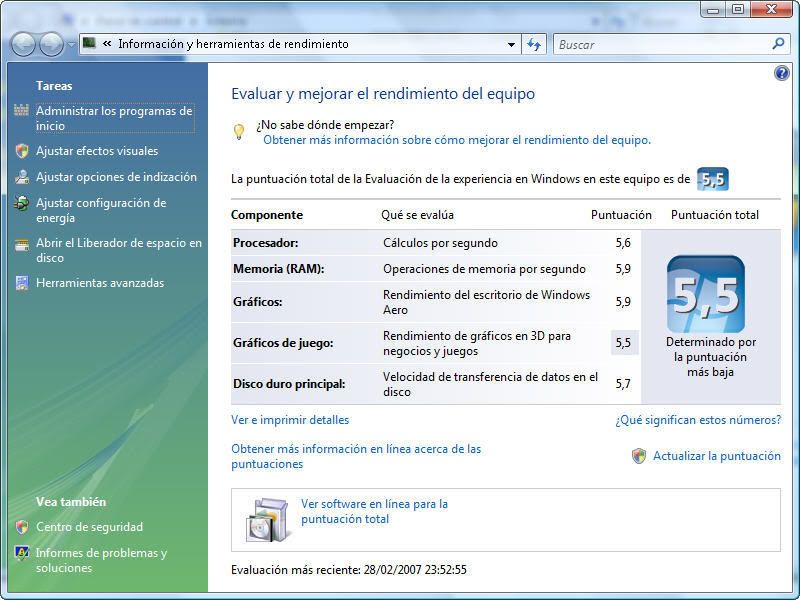Click the highlighted 5,5 Gráficos de juego score

click(623, 343)
